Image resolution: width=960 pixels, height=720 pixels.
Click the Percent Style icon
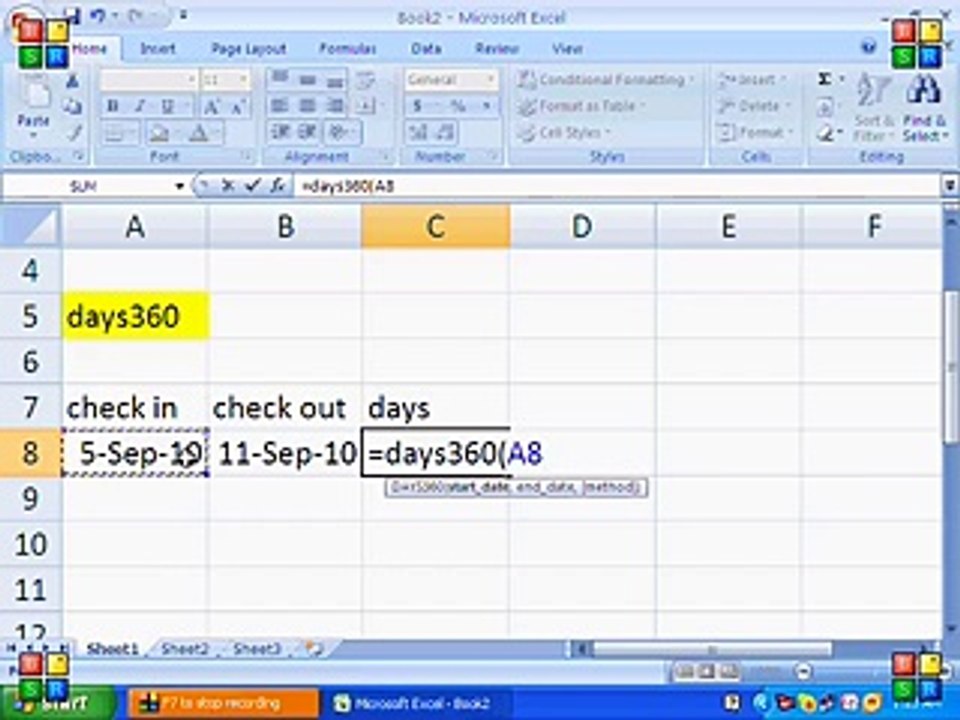tap(458, 106)
